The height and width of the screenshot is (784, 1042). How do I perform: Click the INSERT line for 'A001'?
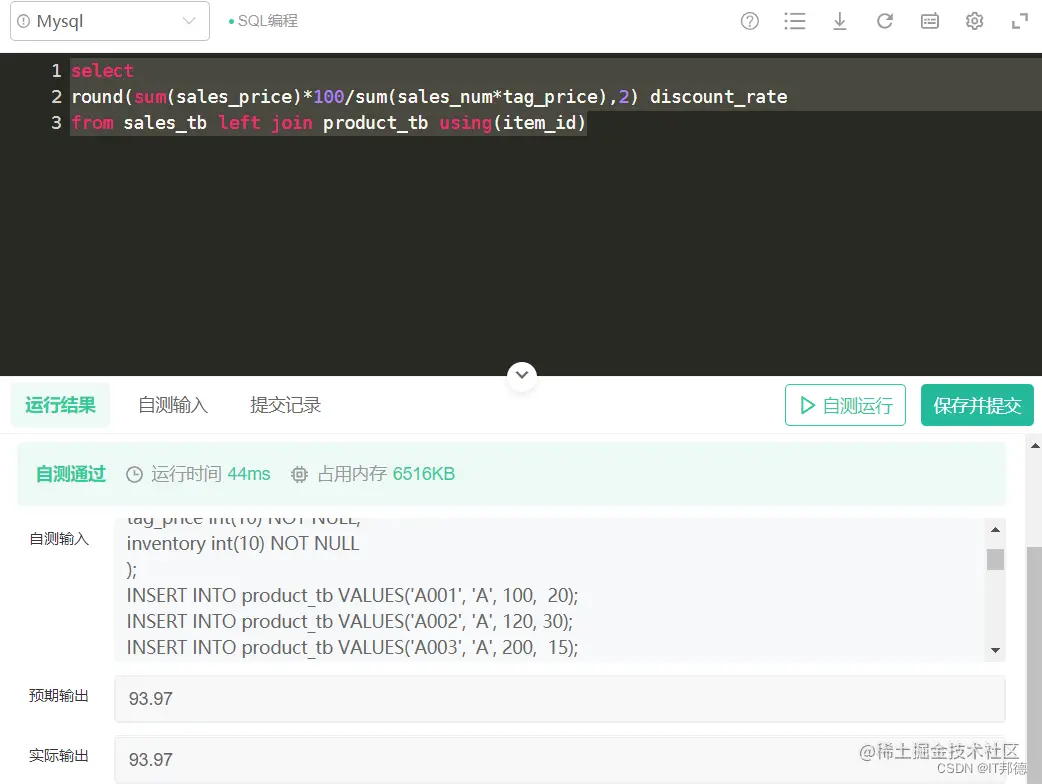(352, 595)
